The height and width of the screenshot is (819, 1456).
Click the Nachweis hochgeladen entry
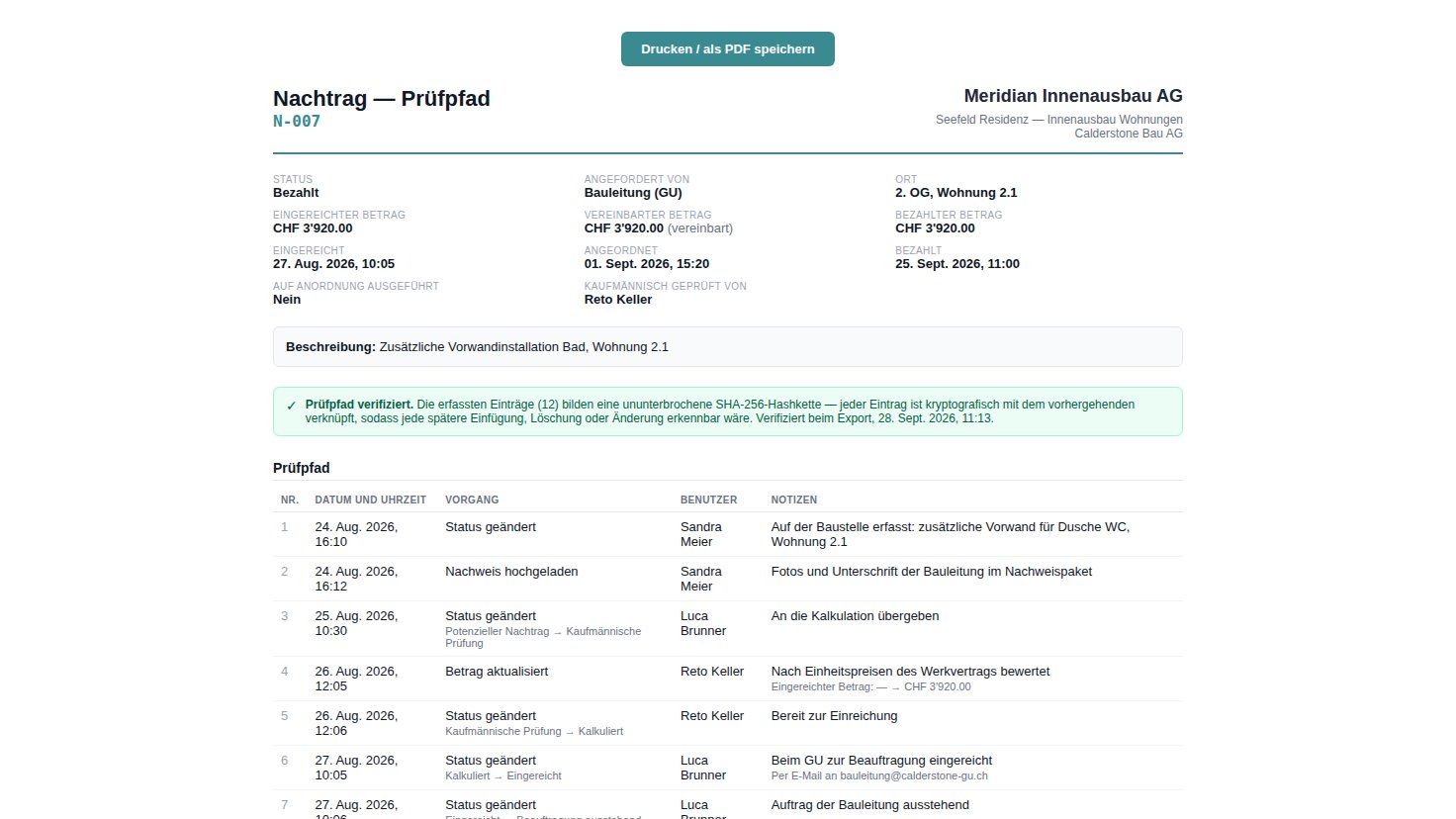(x=511, y=572)
